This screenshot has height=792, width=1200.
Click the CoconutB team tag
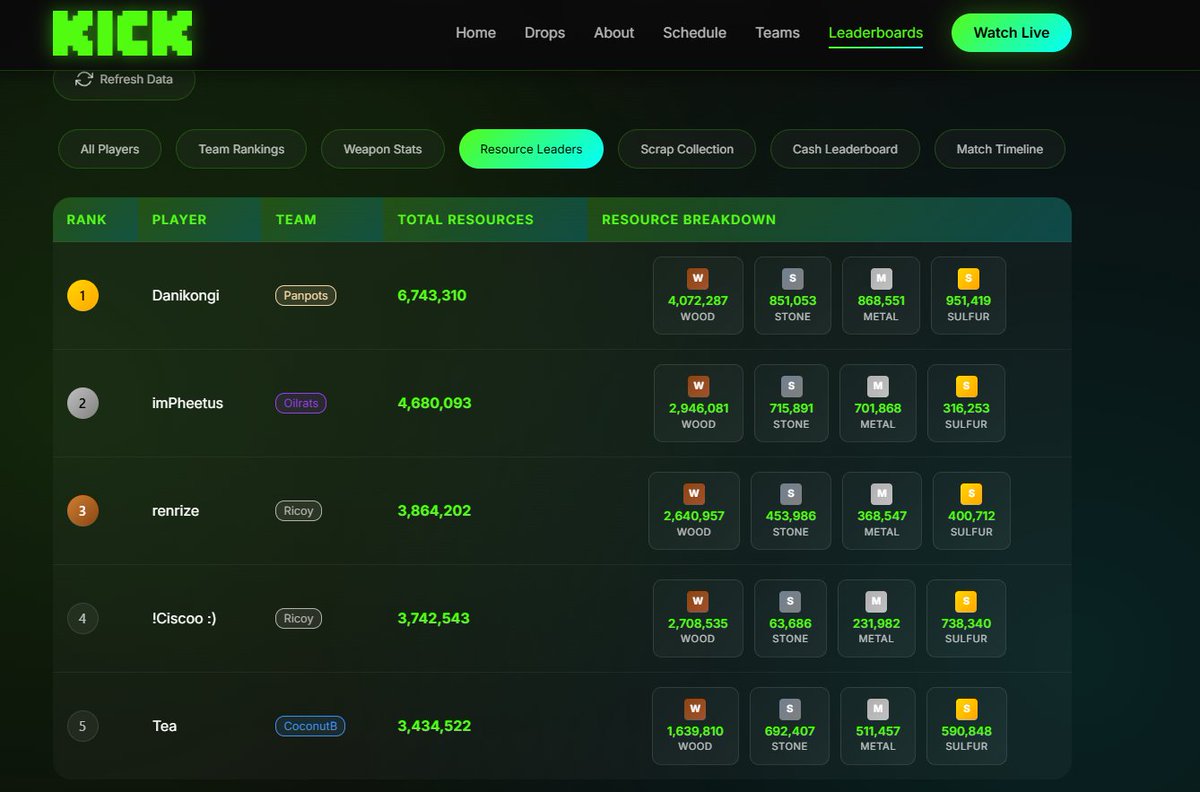coord(310,726)
